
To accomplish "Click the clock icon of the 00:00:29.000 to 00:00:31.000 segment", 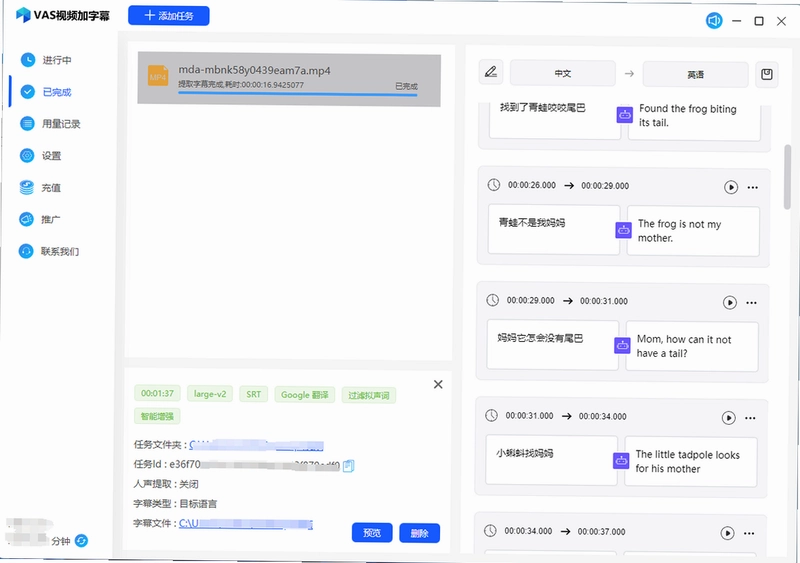I will click(x=492, y=300).
